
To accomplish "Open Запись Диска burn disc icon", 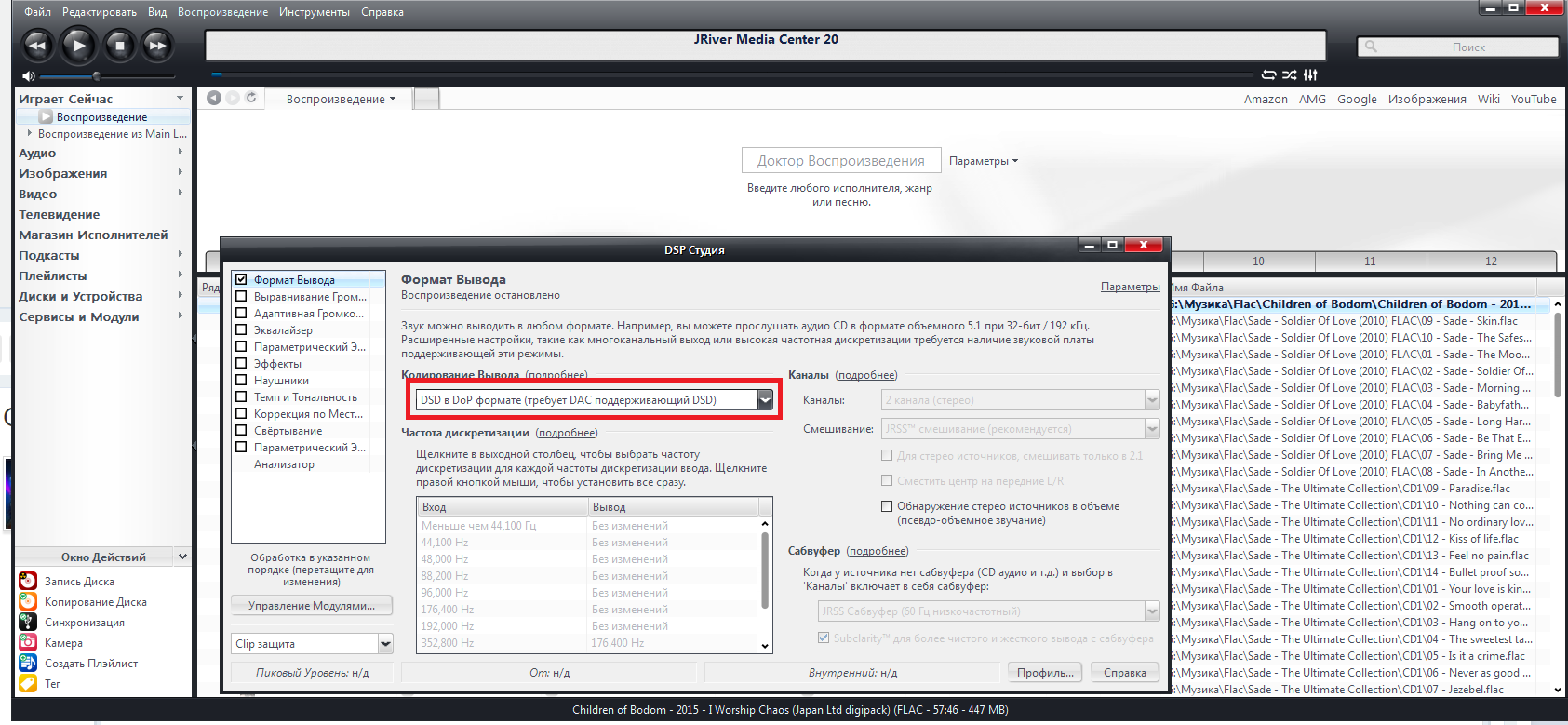I will click(x=28, y=581).
